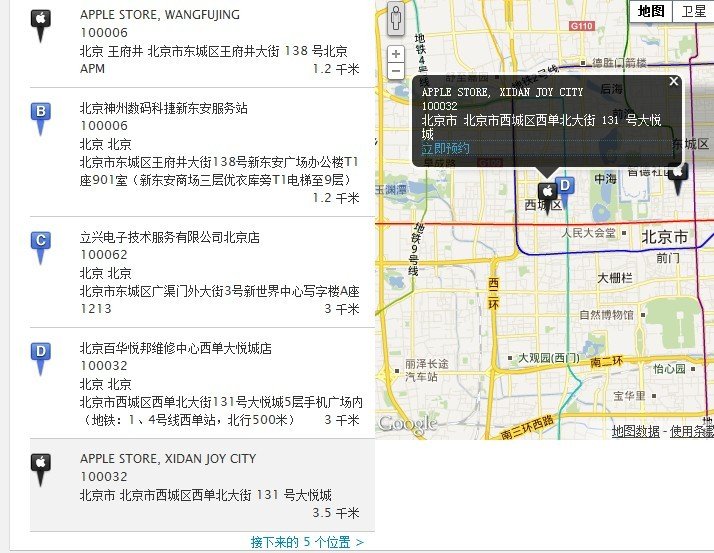Click the 人民大会堂 label on the map
714x553 pixels.
point(589,233)
